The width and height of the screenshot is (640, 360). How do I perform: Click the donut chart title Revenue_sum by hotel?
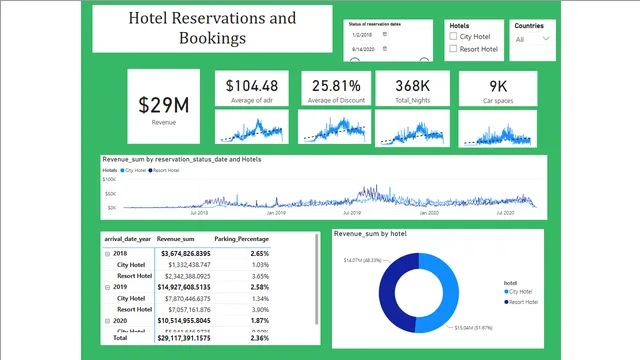click(370, 233)
